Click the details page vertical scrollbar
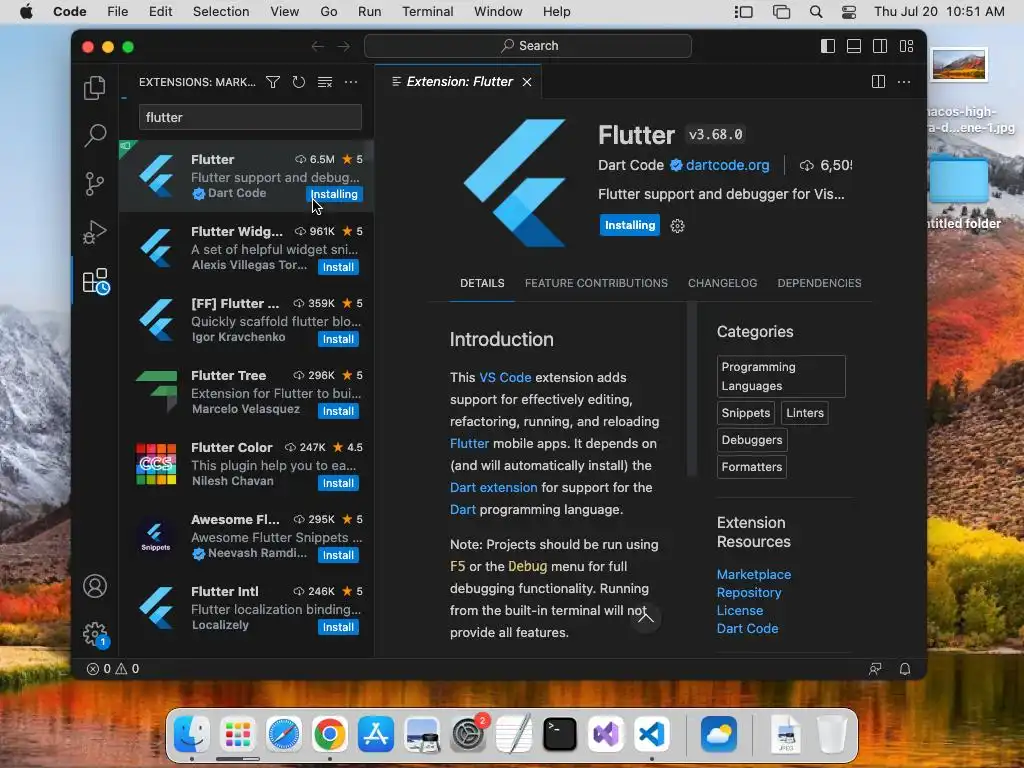This screenshot has height=768, width=1024. [692, 390]
